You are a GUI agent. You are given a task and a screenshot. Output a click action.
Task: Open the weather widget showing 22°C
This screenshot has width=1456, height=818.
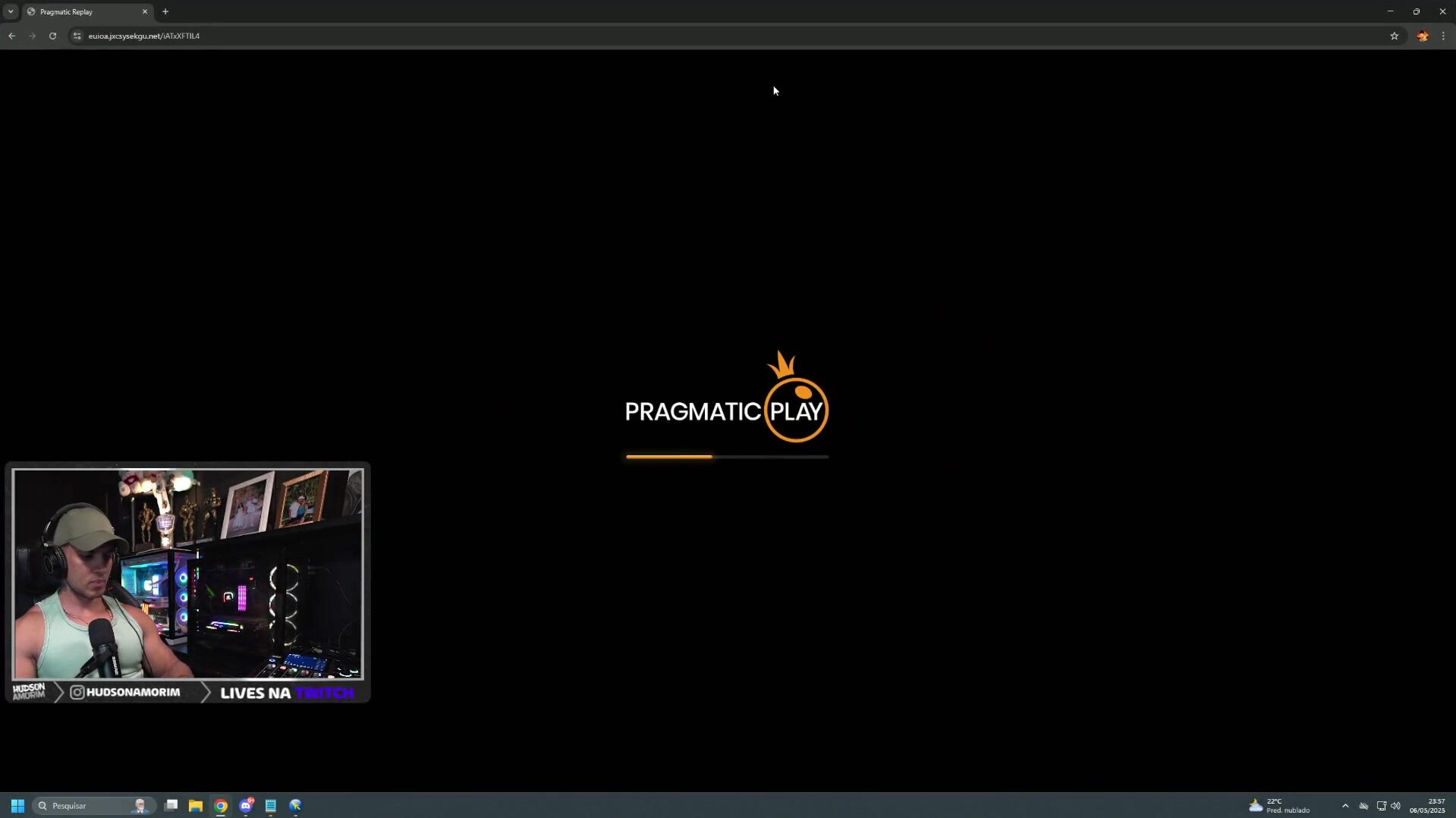click(x=1280, y=805)
